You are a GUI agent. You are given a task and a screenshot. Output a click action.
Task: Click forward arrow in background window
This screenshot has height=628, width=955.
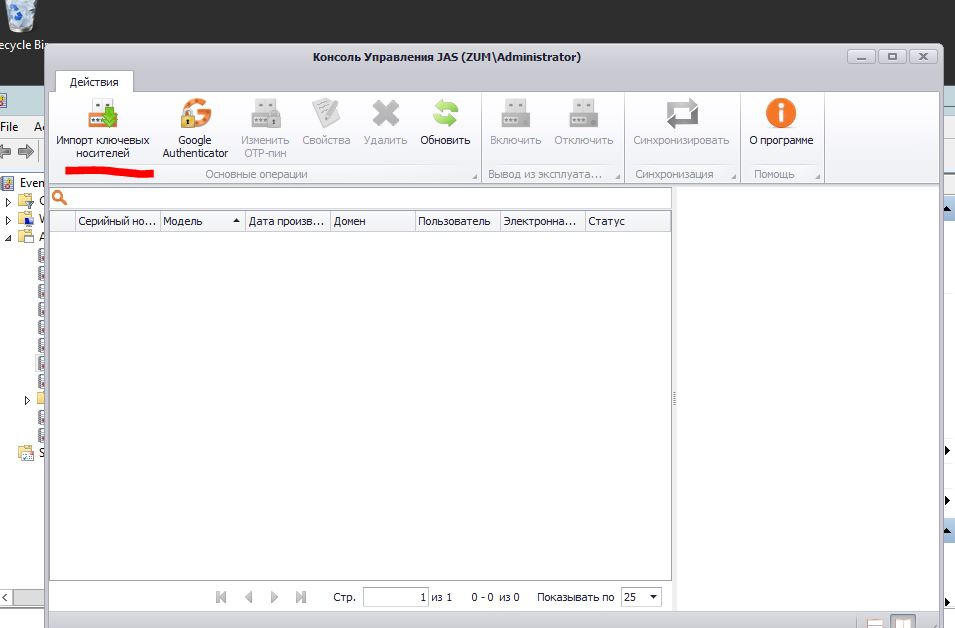click(26, 151)
